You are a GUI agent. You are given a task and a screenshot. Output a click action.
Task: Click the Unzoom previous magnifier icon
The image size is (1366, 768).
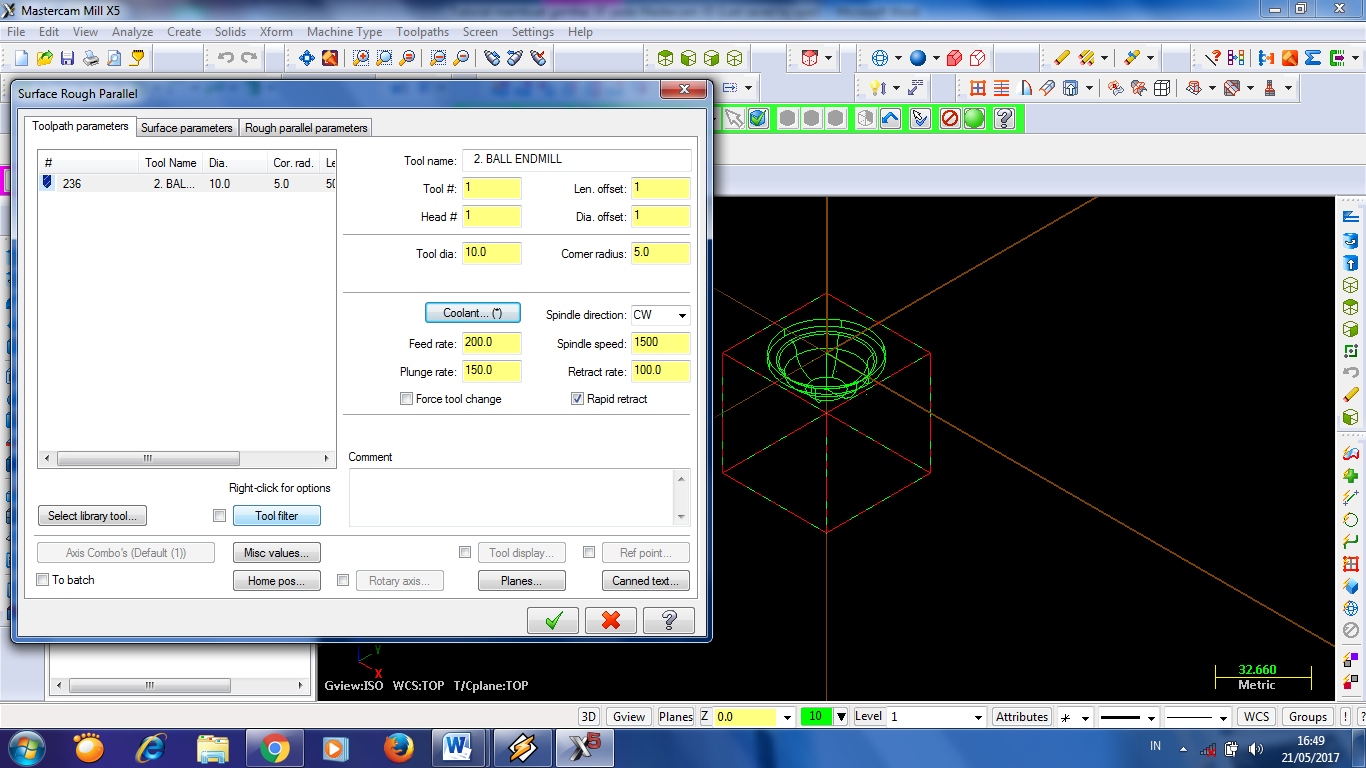pos(438,58)
